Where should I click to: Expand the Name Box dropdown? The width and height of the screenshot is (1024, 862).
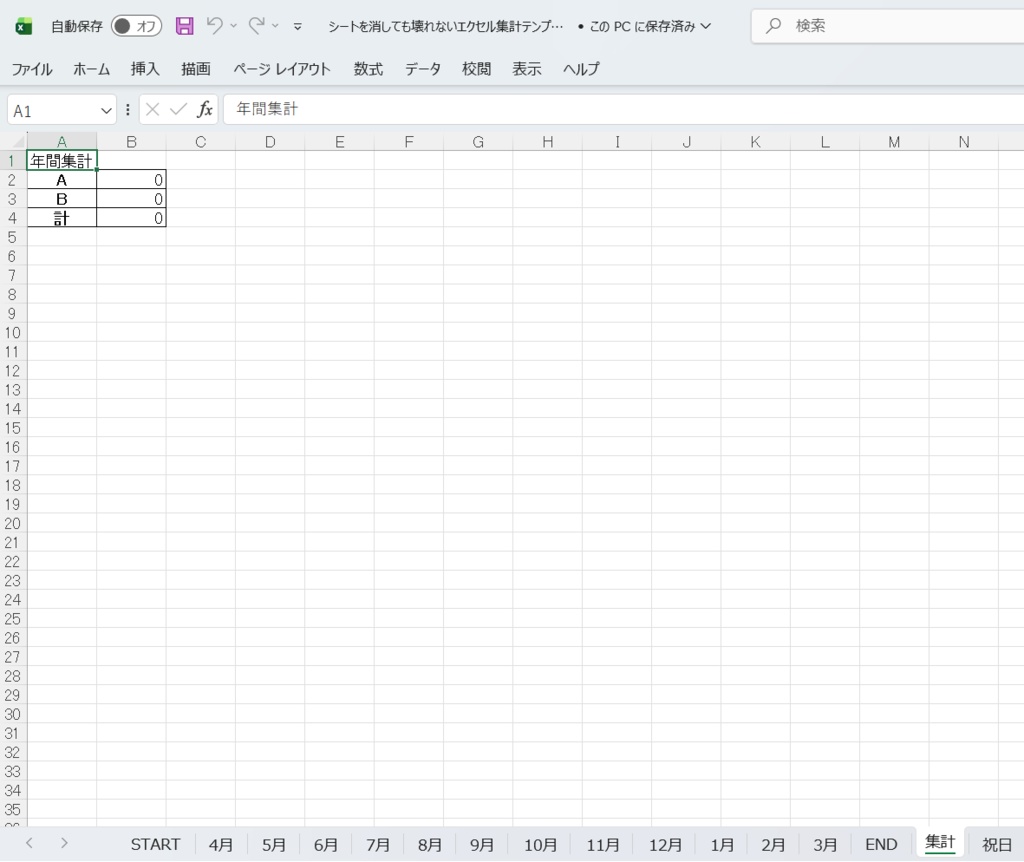[x=106, y=111]
